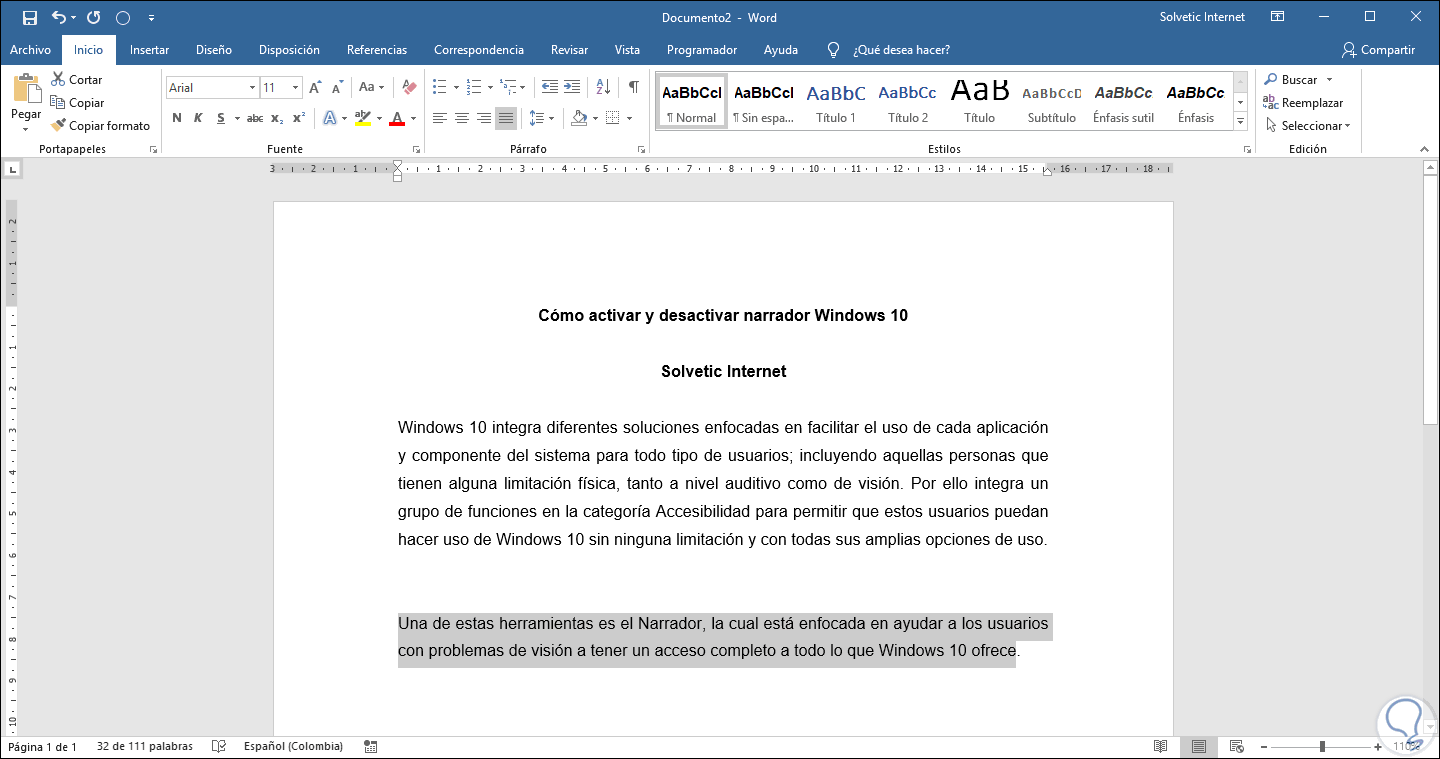Undo the last action

tap(58, 18)
